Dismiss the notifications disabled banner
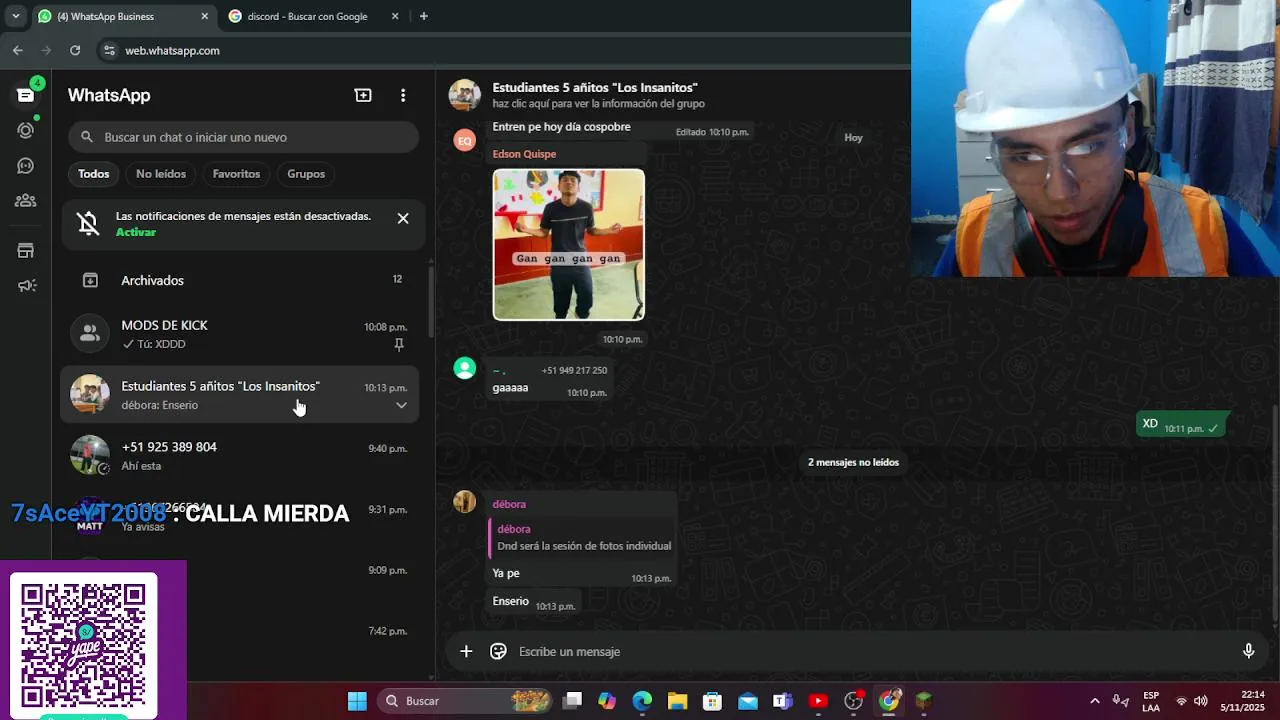The height and width of the screenshot is (720, 1280). coord(403,218)
